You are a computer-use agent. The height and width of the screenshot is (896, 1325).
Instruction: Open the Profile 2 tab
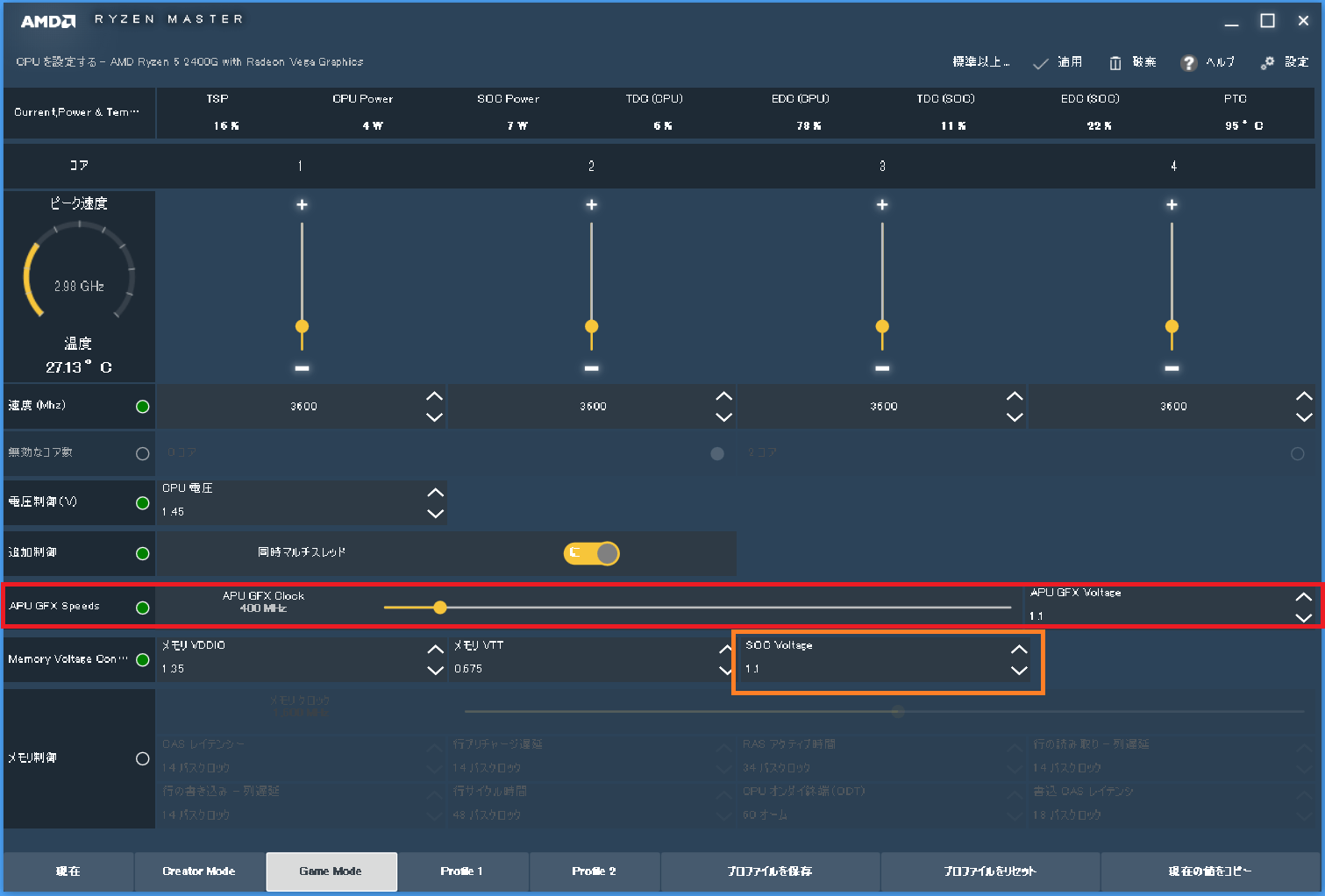tap(595, 871)
